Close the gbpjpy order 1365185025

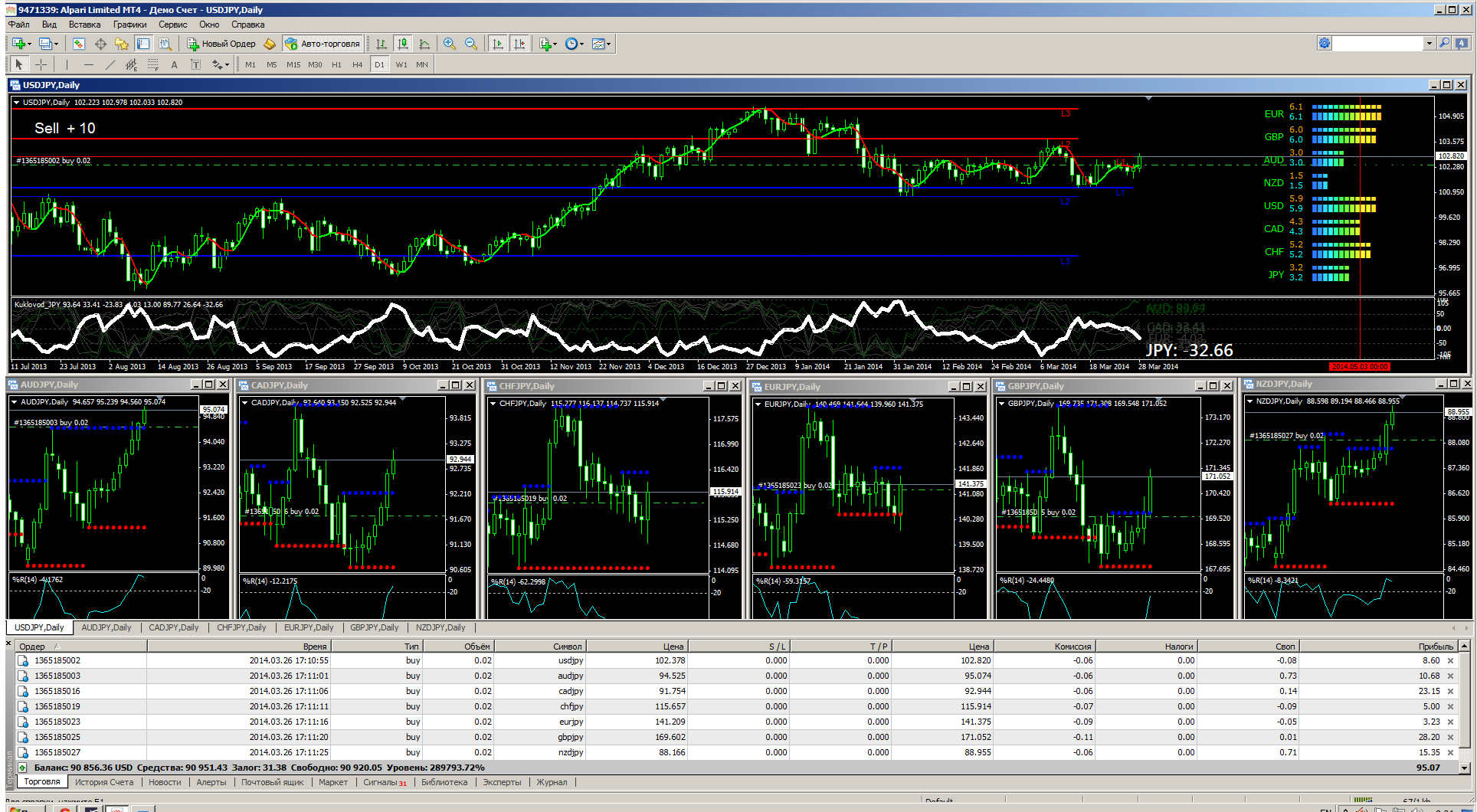click(x=1450, y=737)
